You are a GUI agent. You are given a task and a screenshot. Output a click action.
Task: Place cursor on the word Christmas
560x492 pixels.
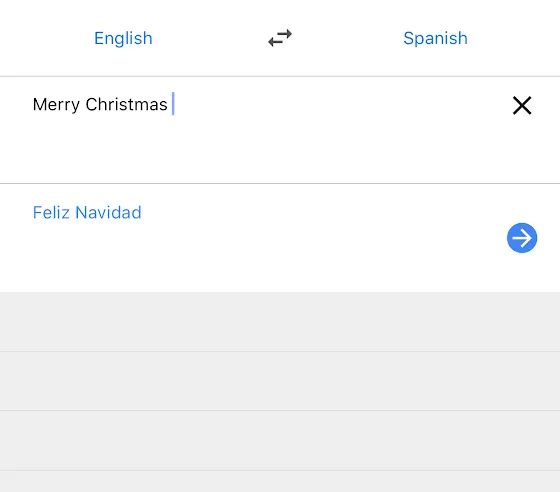click(x=126, y=105)
